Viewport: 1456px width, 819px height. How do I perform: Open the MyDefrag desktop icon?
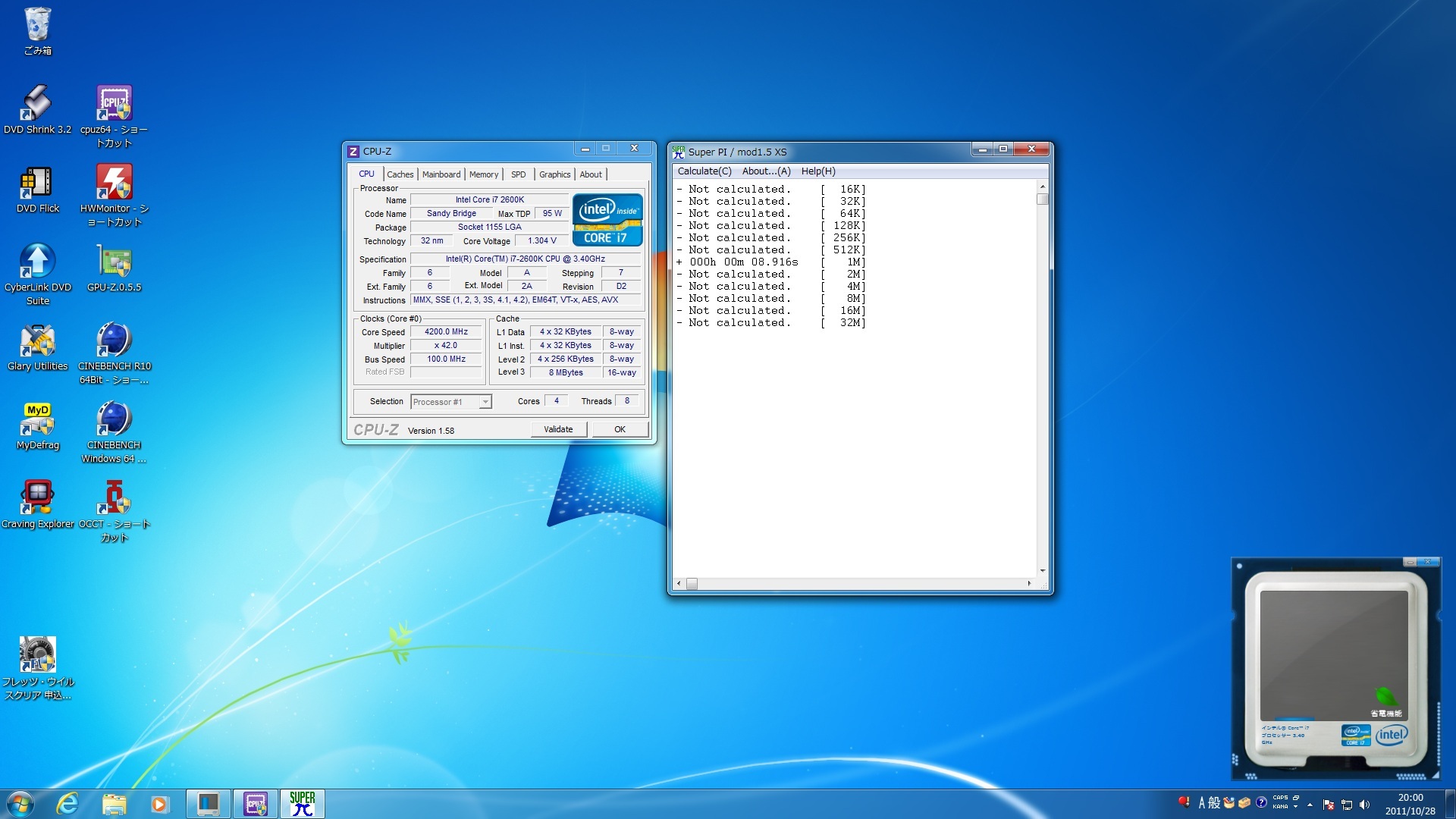pyautogui.click(x=37, y=419)
